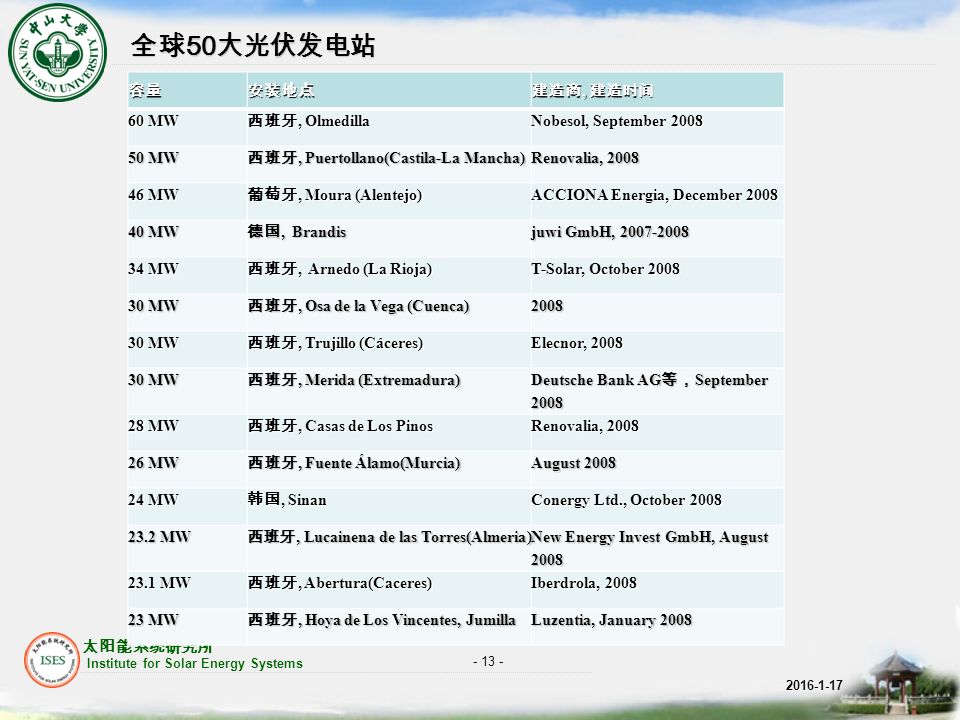The image size is (960, 720).
Task: Click the 葡萄牙, Moura (Alentejo) cell
Action: point(388,200)
